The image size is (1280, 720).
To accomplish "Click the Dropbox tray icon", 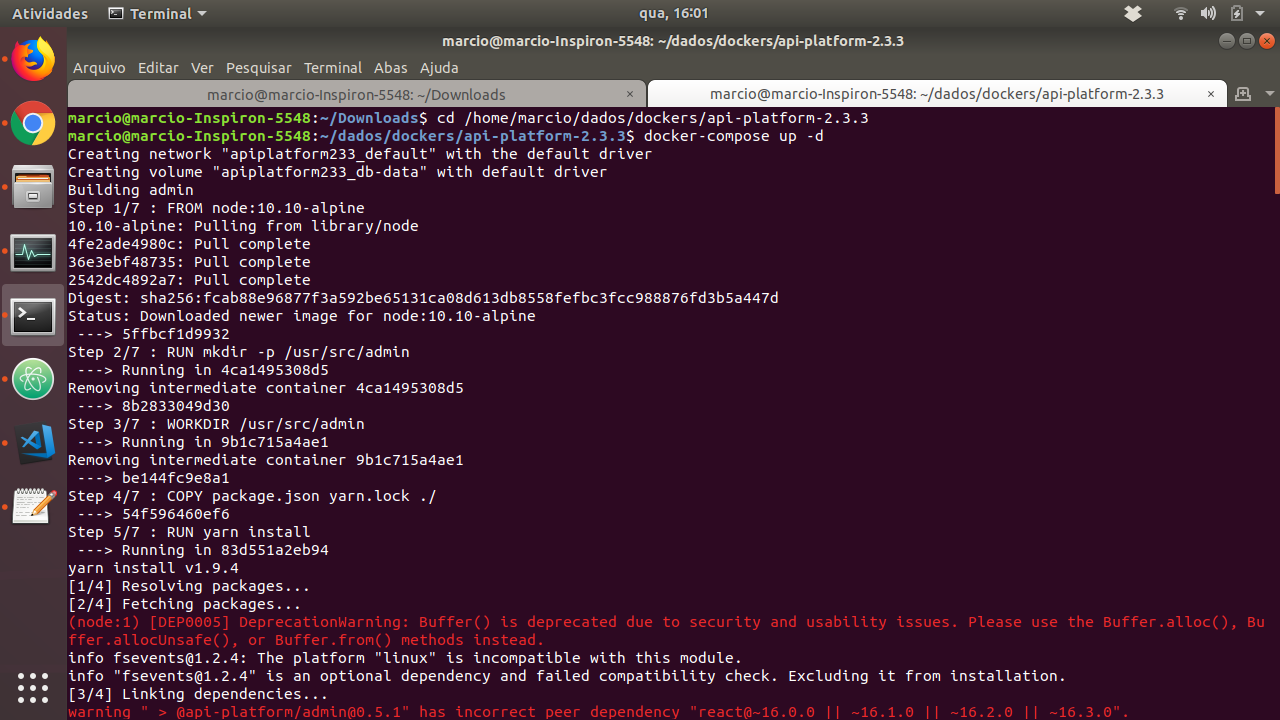I will (x=1133, y=13).
